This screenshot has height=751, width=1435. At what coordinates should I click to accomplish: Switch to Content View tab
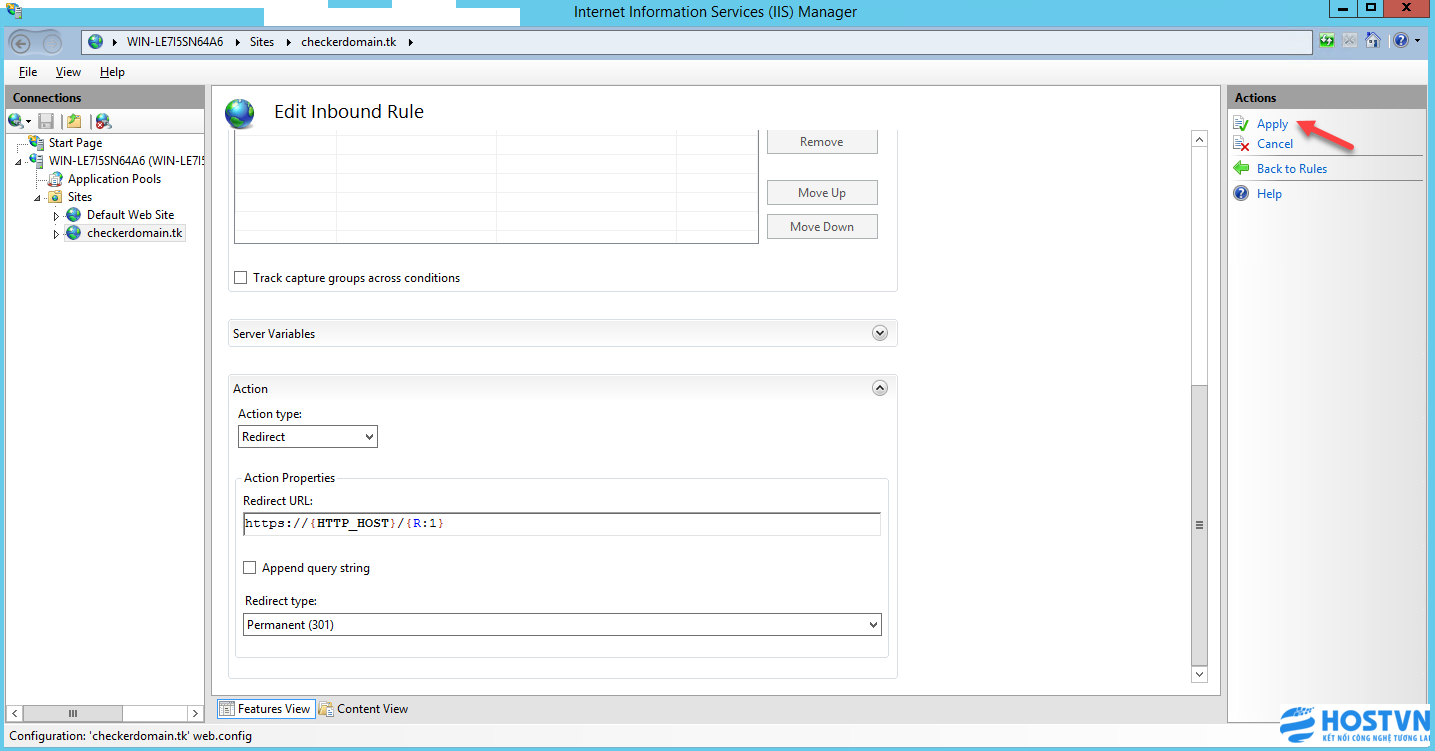click(364, 709)
